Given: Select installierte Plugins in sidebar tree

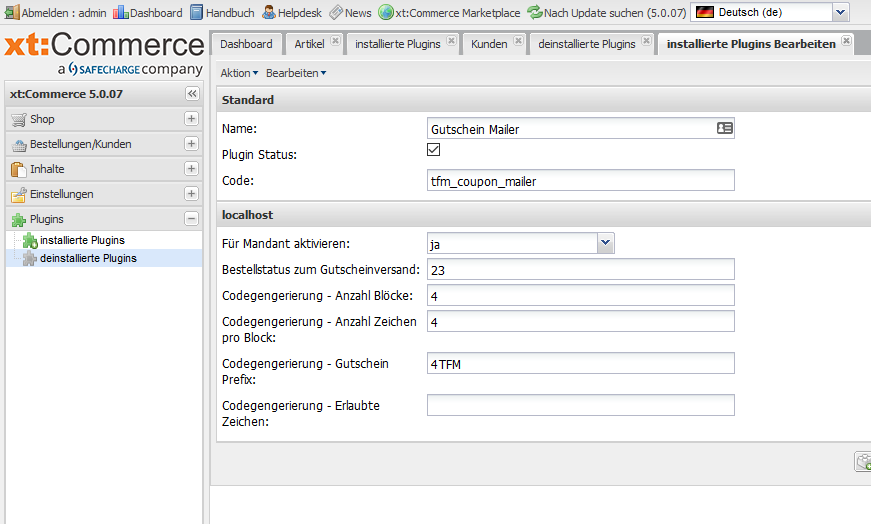Looking at the screenshot, I should tap(82, 240).
